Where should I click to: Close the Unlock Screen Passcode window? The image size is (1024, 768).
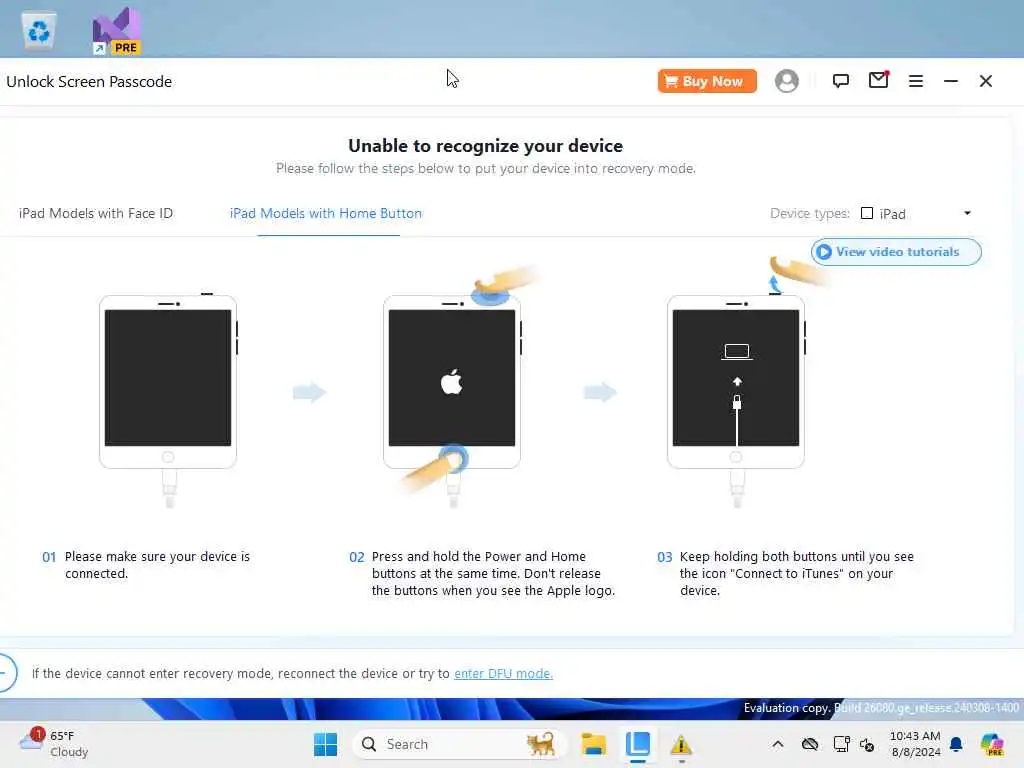click(x=985, y=81)
